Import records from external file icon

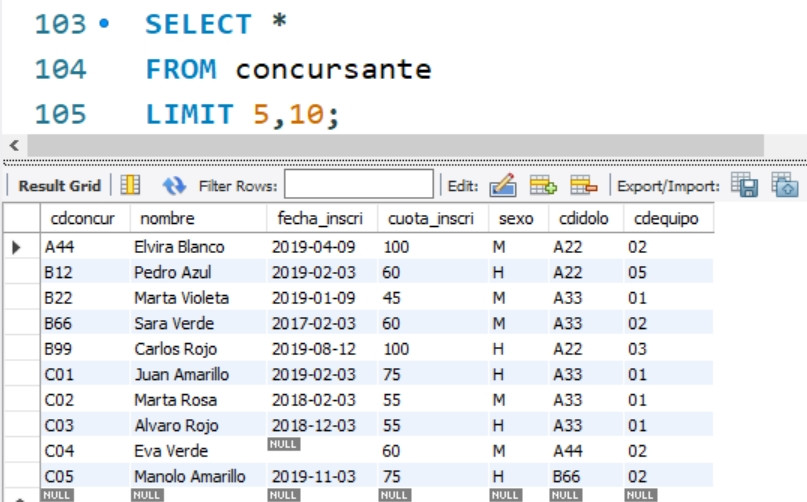pos(784,185)
